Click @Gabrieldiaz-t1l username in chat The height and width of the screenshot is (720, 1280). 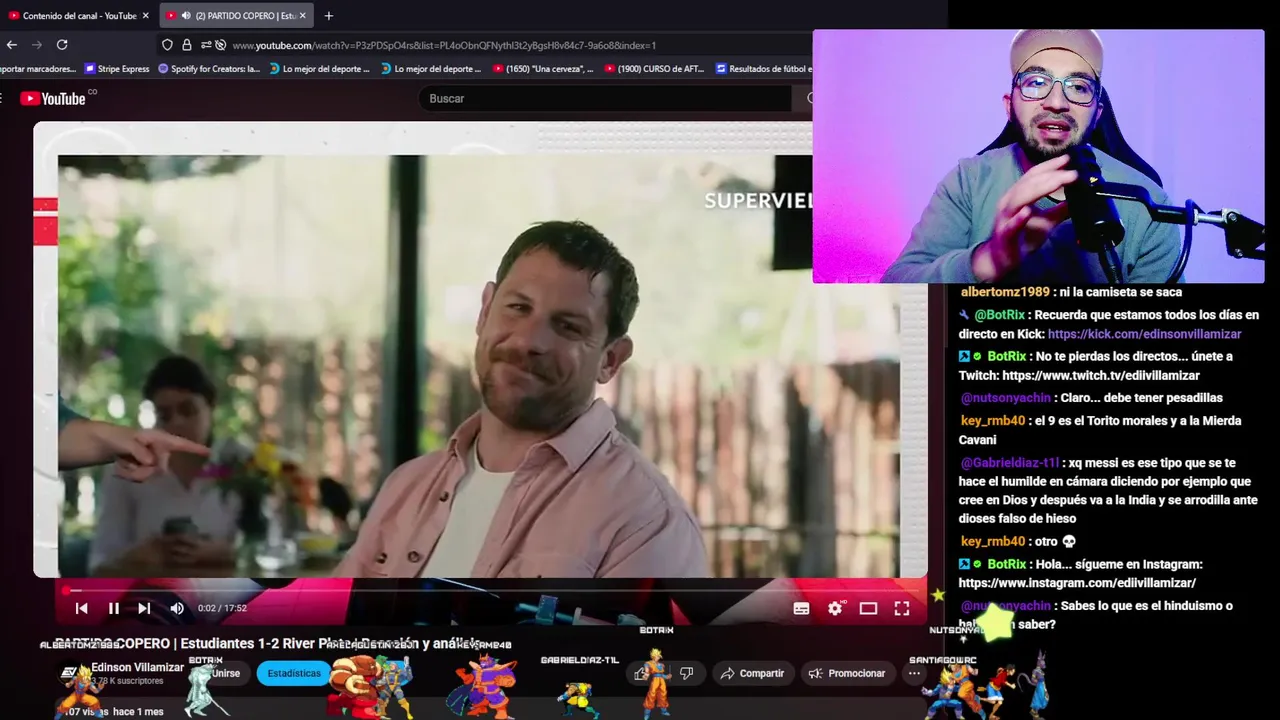point(1009,463)
